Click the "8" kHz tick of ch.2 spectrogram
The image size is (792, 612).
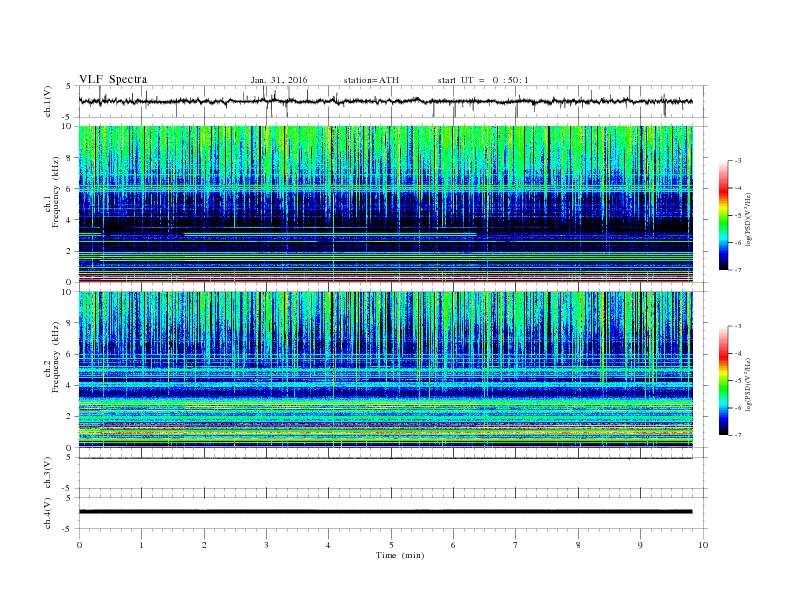click(x=69, y=323)
